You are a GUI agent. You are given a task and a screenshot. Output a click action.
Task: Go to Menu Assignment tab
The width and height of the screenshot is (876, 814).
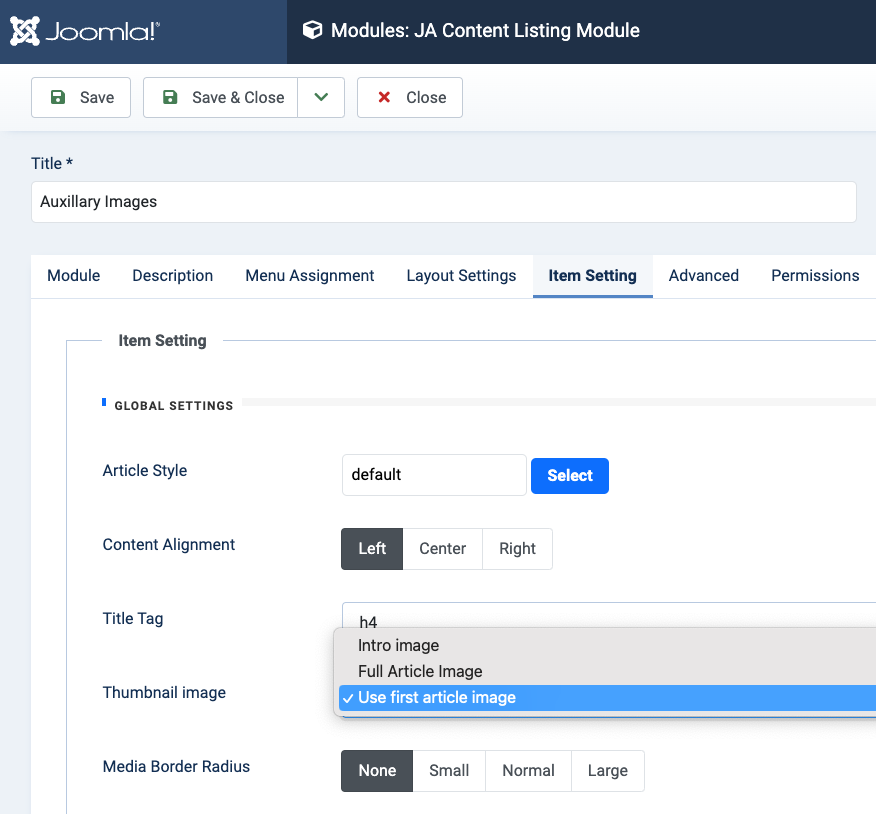[310, 275]
